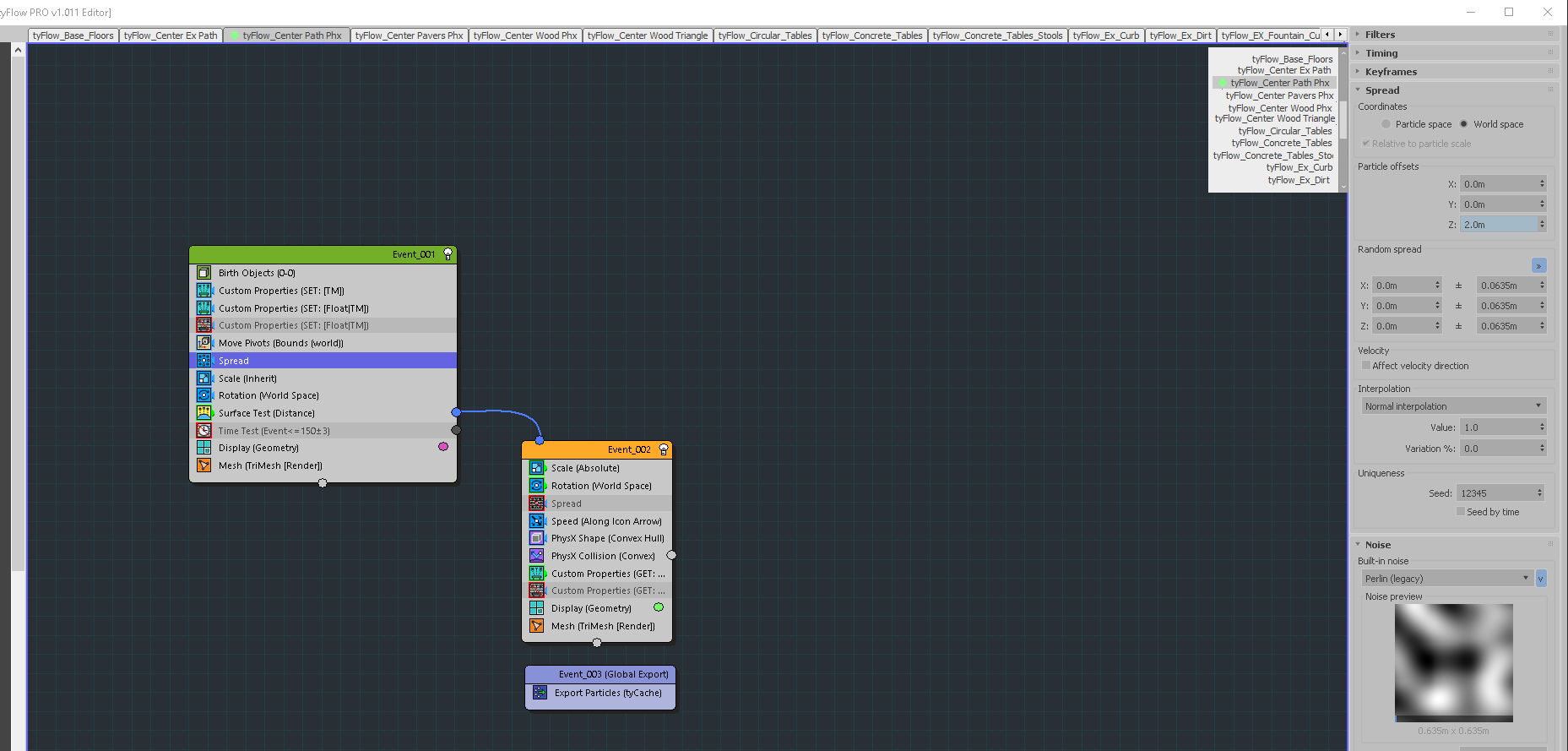
Task: Click the Time Test operator icon
Action: [203, 431]
